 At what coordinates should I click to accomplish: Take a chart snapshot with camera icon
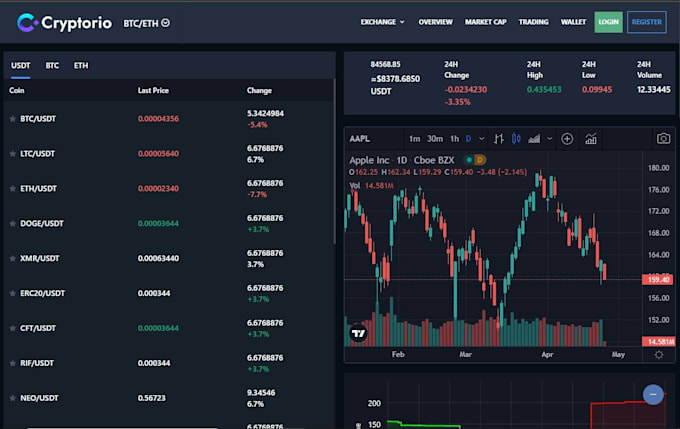pyautogui.click(x=662, y=139)
